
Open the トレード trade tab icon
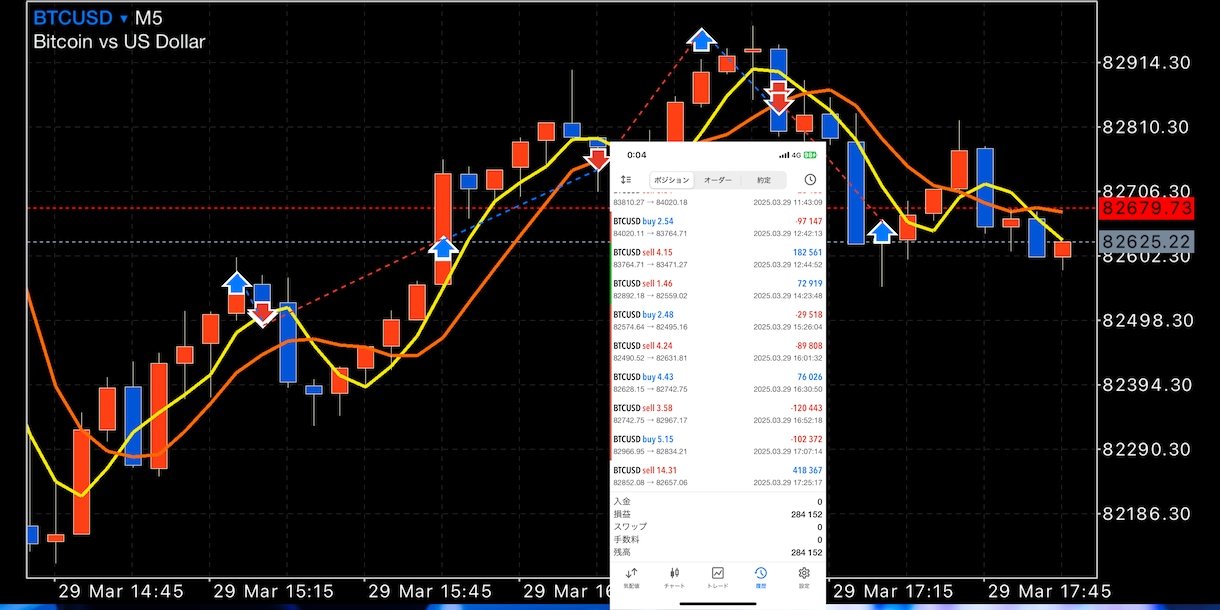(718, 576)
